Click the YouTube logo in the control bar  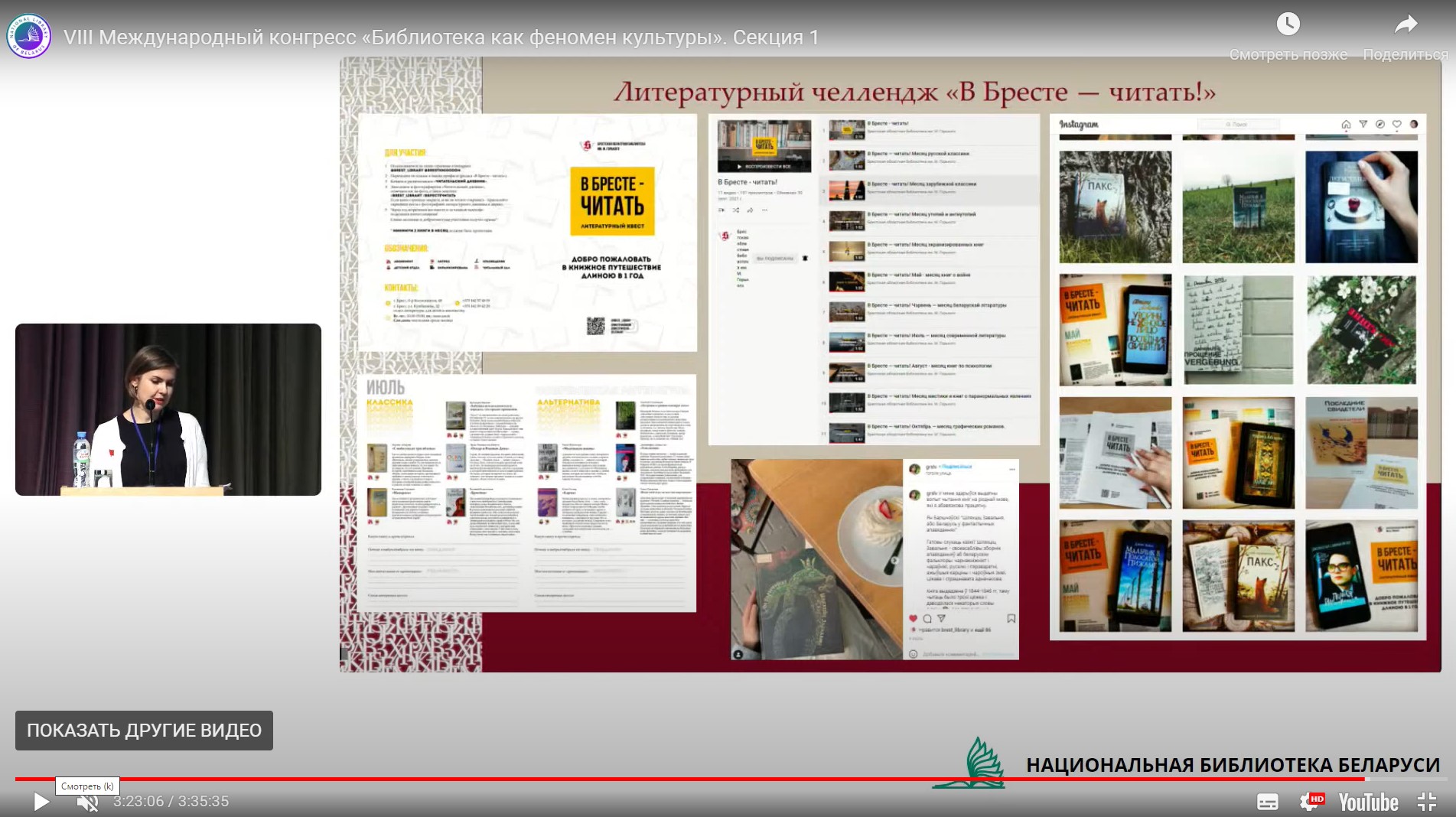(1368, 802)
